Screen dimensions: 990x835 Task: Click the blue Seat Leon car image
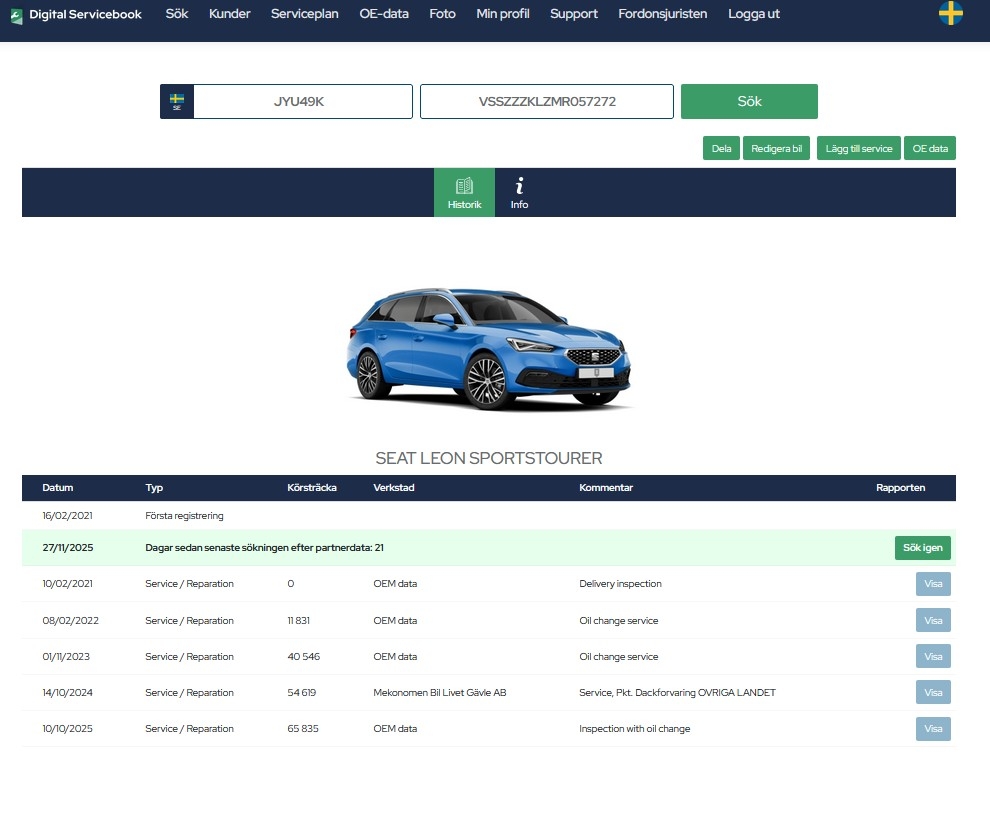[x=489, y=347]
